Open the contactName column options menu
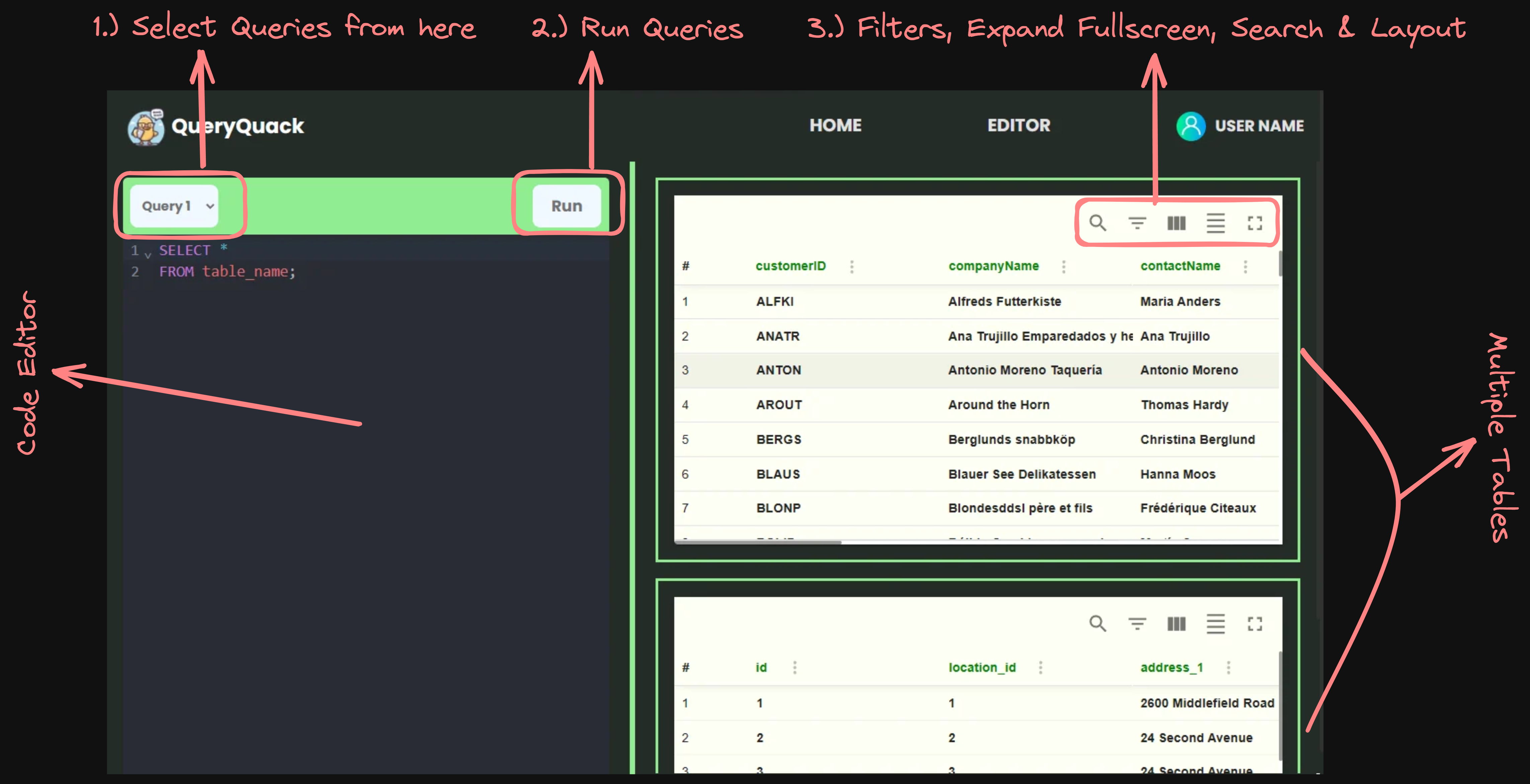The image size is (1530, 784). click(1246, 267)
